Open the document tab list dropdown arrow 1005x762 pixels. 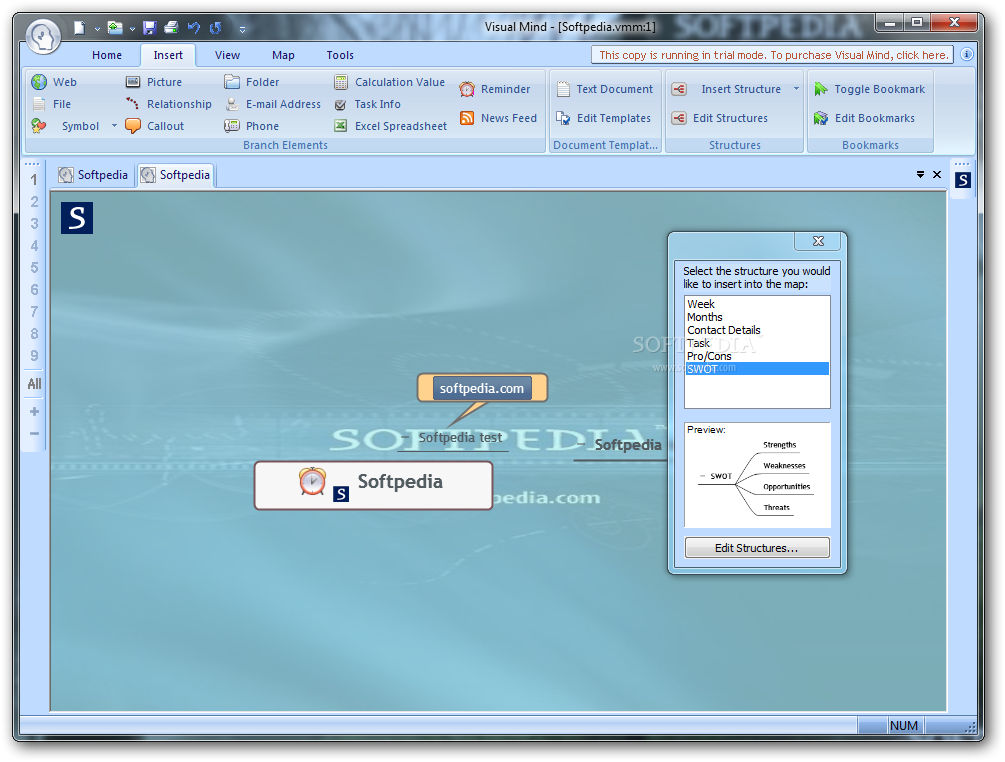coord(920,174)
